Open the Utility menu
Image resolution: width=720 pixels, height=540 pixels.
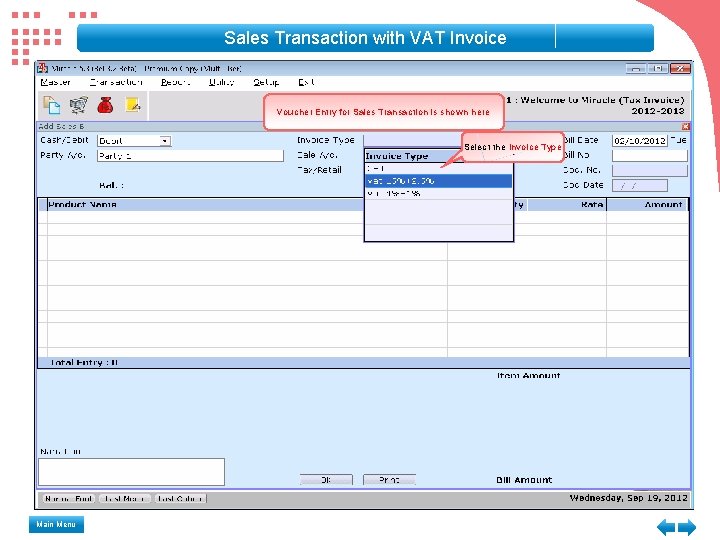(x=221, y=82)
